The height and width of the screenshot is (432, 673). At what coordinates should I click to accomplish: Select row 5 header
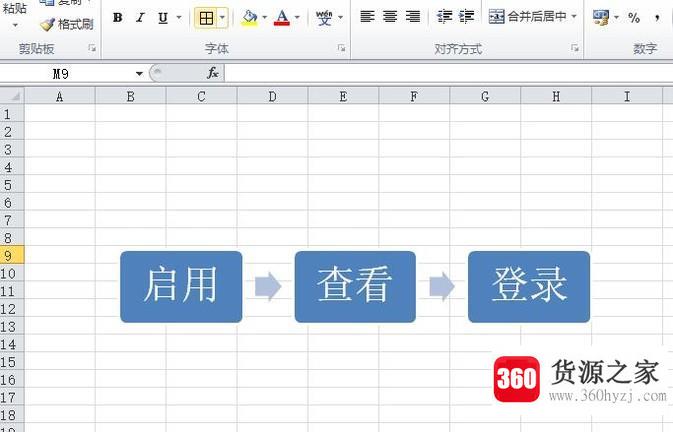(x=12, y=185)
